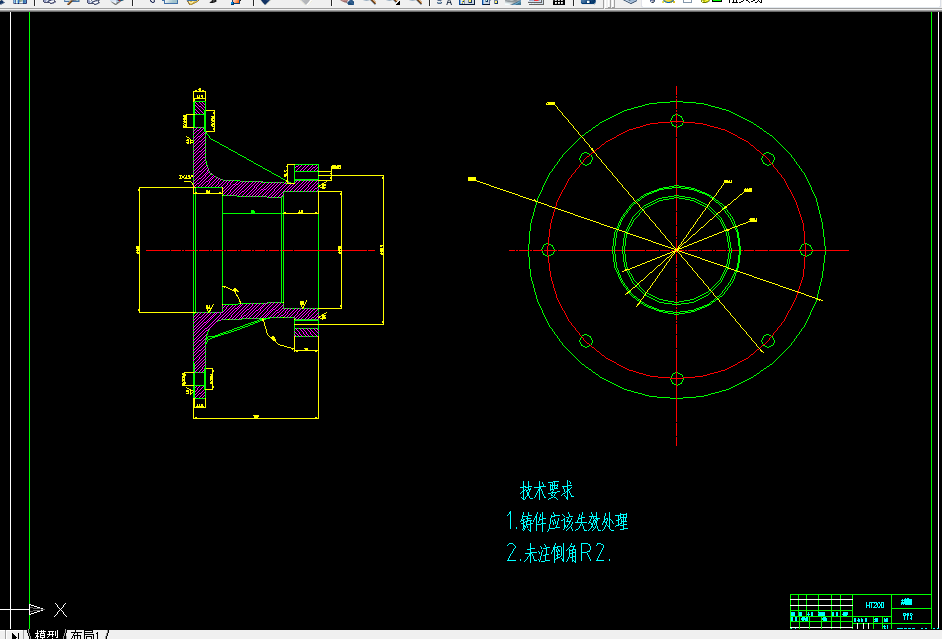This screenshot has width=942, height=639.
Task: Pick the leftmost bolt hole on flange circle view
Action: (548, 250)
